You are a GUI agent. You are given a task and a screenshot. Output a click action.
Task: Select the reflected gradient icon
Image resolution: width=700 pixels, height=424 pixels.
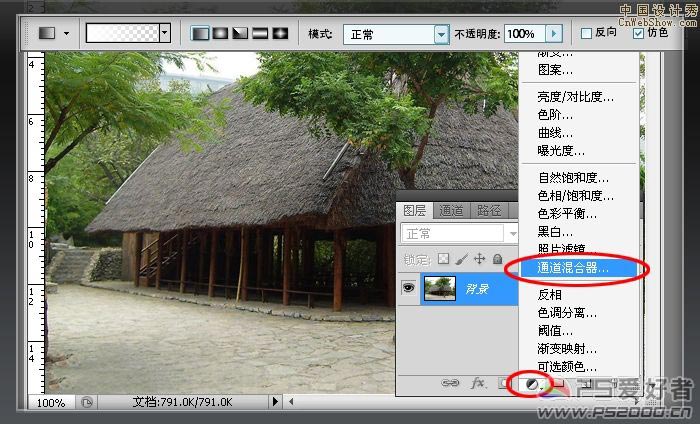[260, 33]
